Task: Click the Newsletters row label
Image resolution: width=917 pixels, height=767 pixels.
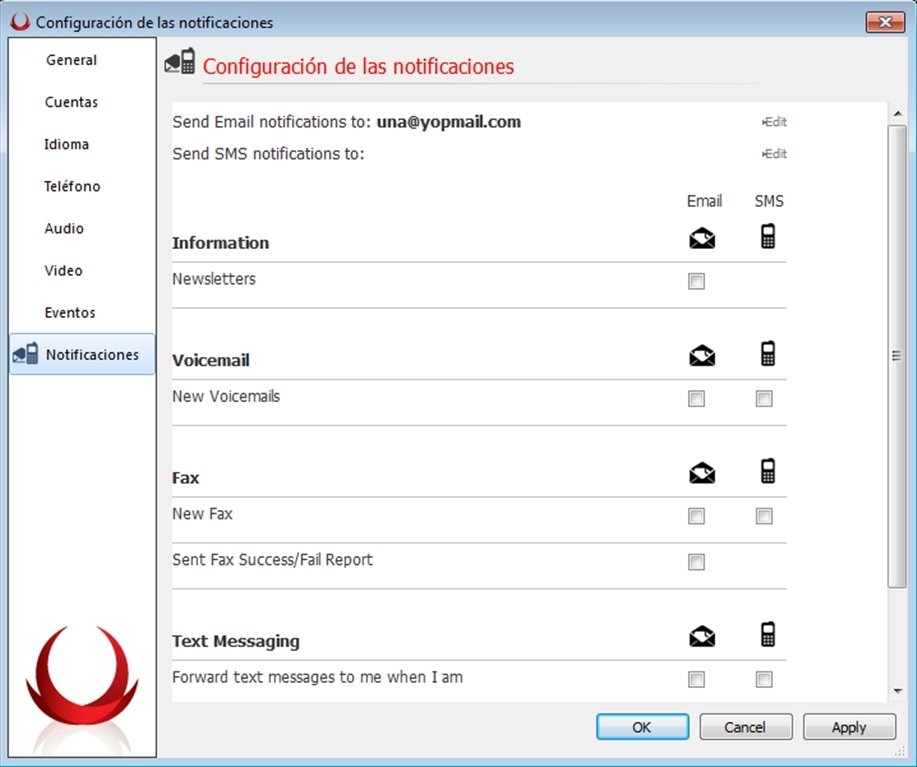Action: coord(214,279)
